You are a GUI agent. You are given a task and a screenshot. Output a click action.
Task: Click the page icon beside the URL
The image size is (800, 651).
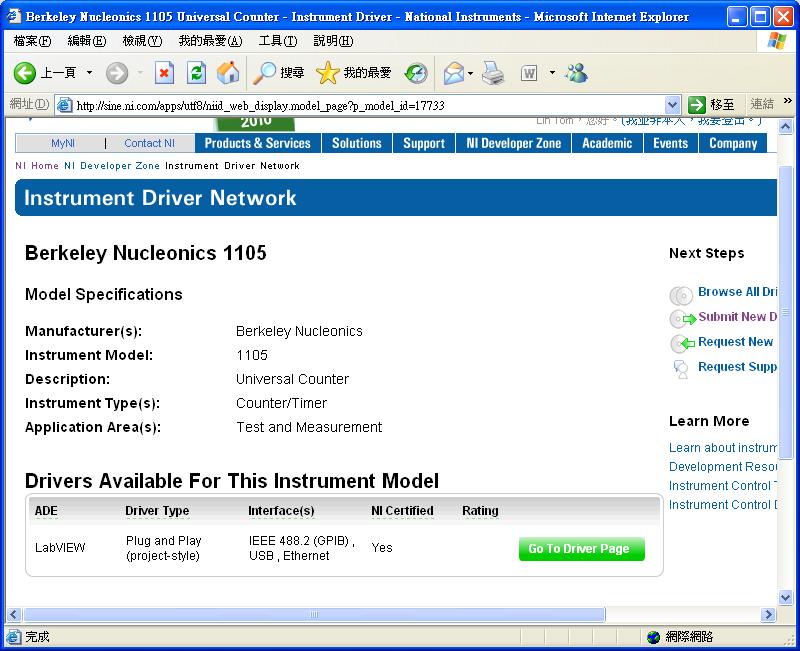click(64, 106)
